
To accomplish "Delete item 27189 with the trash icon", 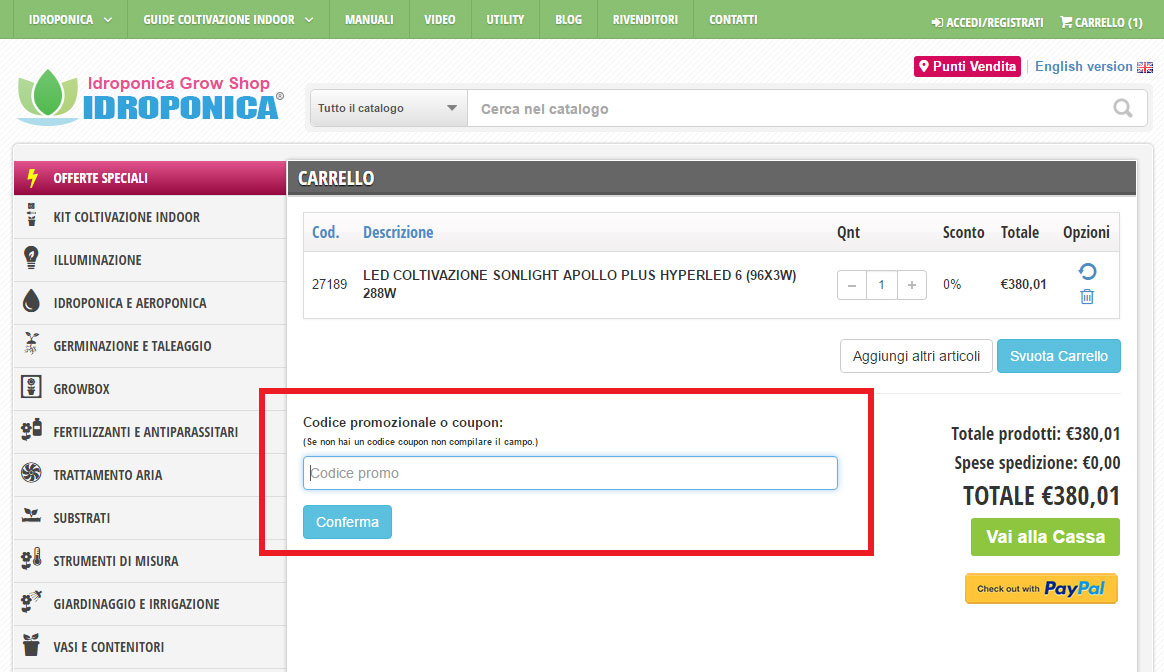I will click(1087, 297).
